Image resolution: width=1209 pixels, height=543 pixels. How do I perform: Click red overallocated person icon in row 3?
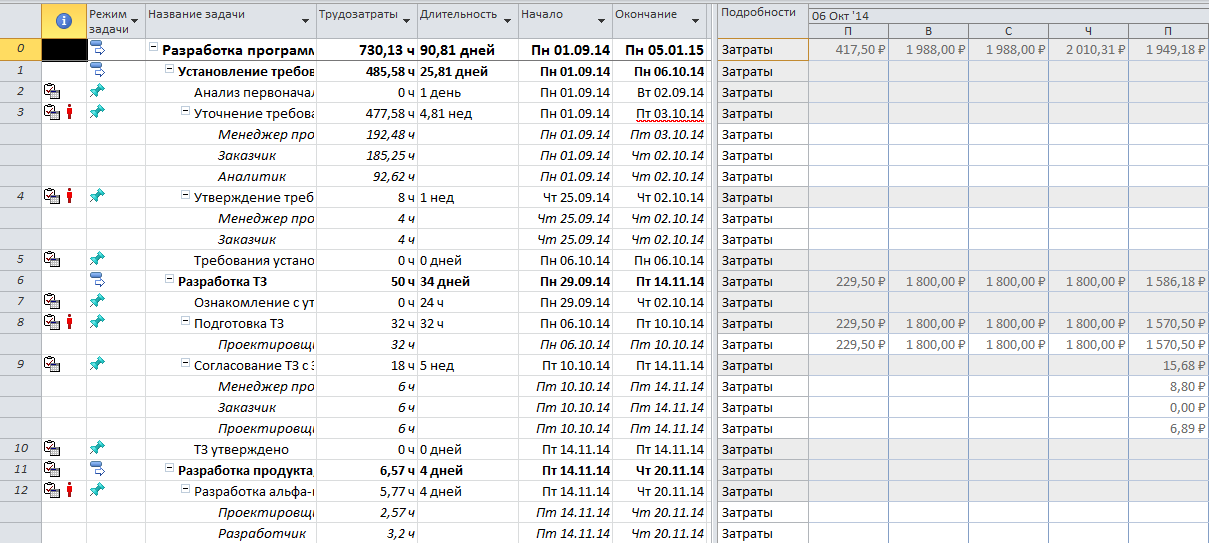pos(69,113)
